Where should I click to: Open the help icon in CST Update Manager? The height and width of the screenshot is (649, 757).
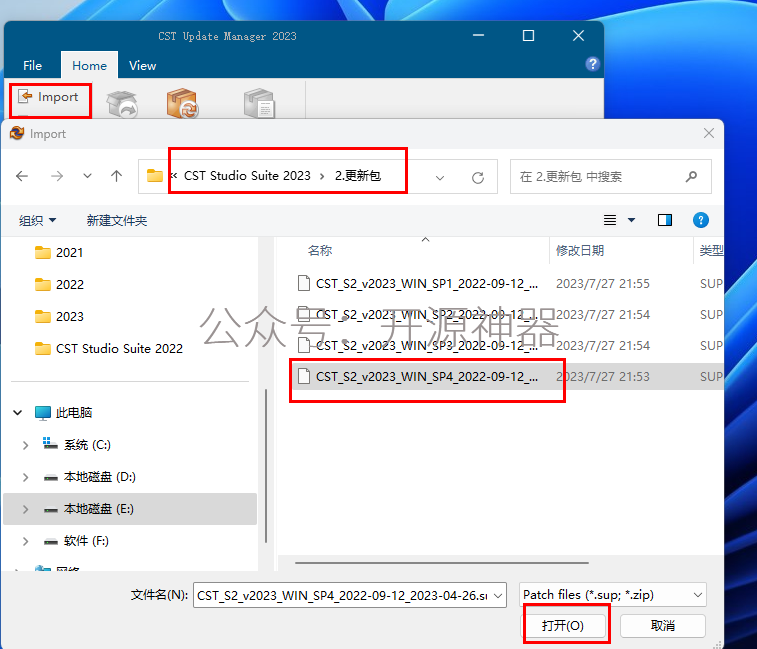tap(592, 64)
